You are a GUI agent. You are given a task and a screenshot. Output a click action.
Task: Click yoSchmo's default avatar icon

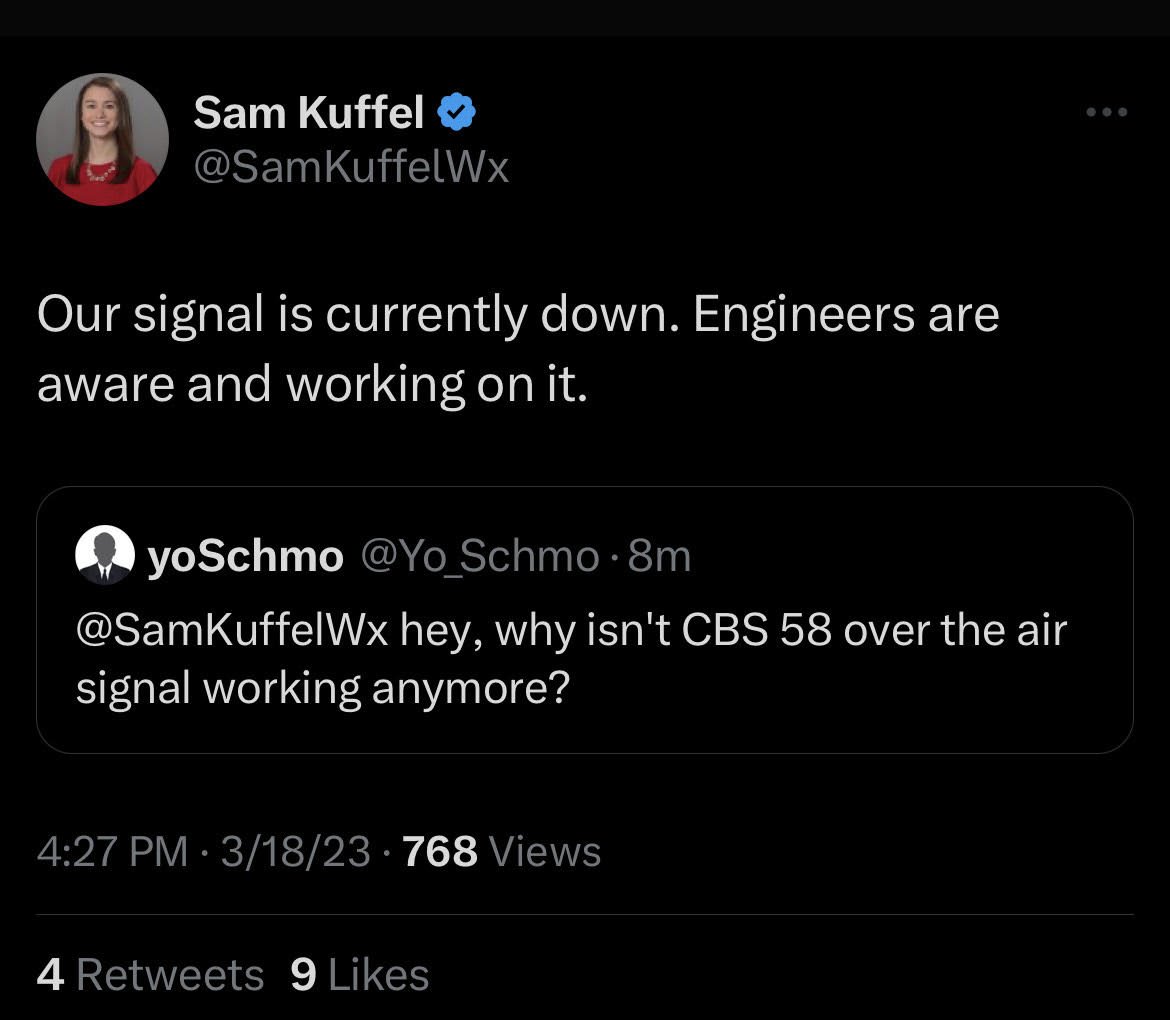[104, 555]
